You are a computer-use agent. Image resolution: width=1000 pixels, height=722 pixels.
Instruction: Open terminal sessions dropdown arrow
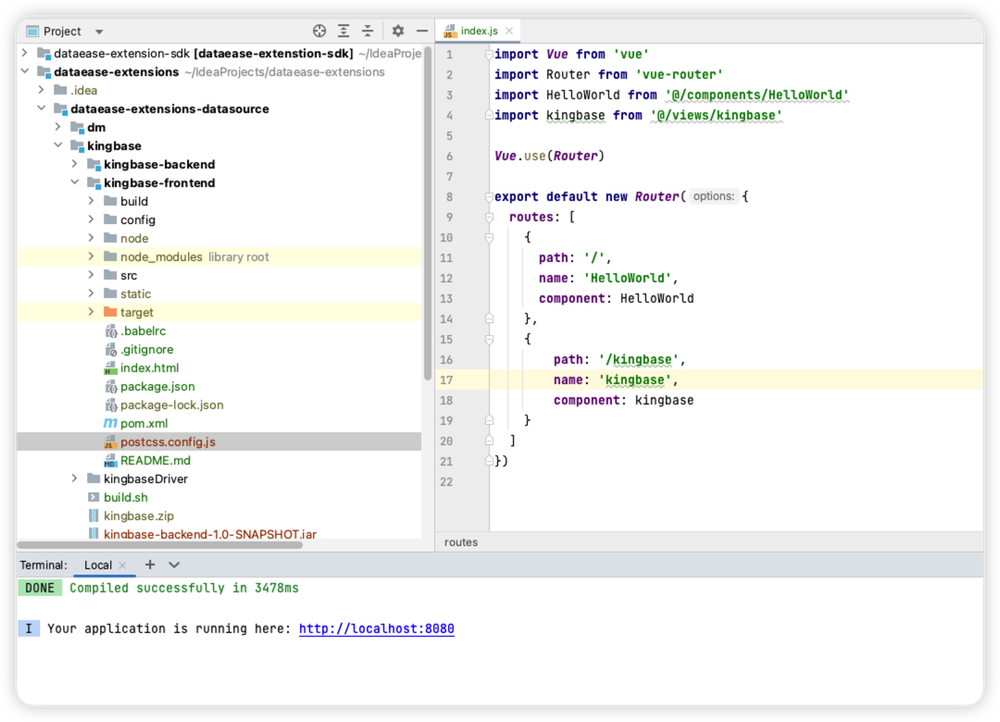[174, 565]
